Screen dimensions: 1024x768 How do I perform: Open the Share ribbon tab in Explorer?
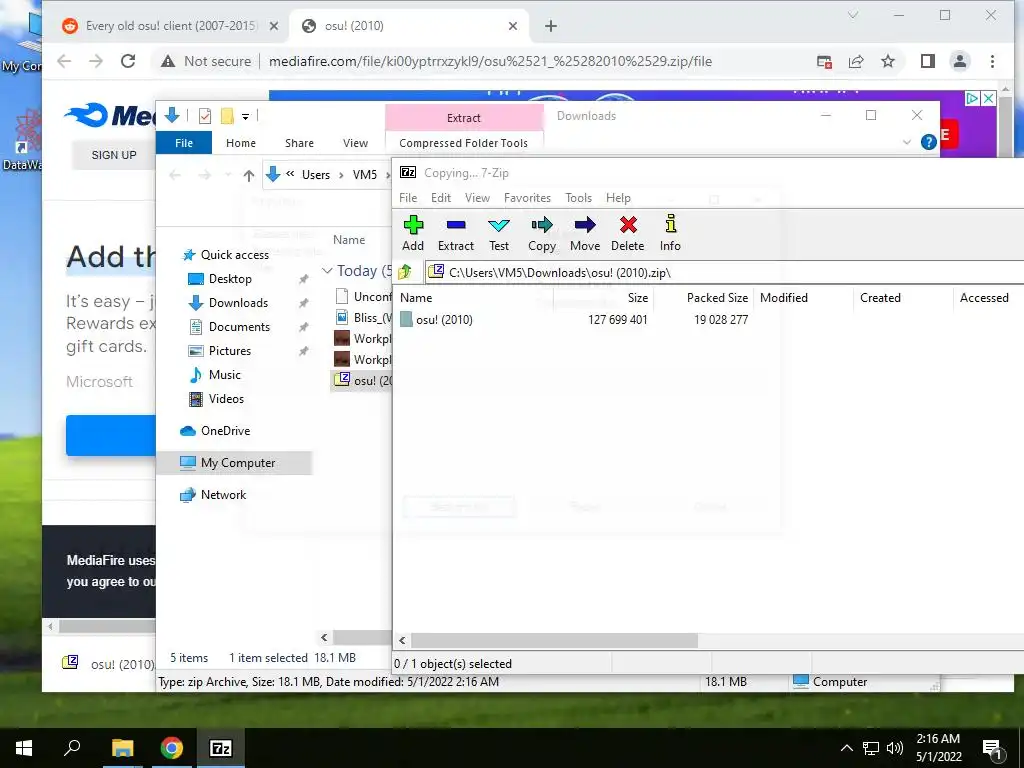coord(299,143)
